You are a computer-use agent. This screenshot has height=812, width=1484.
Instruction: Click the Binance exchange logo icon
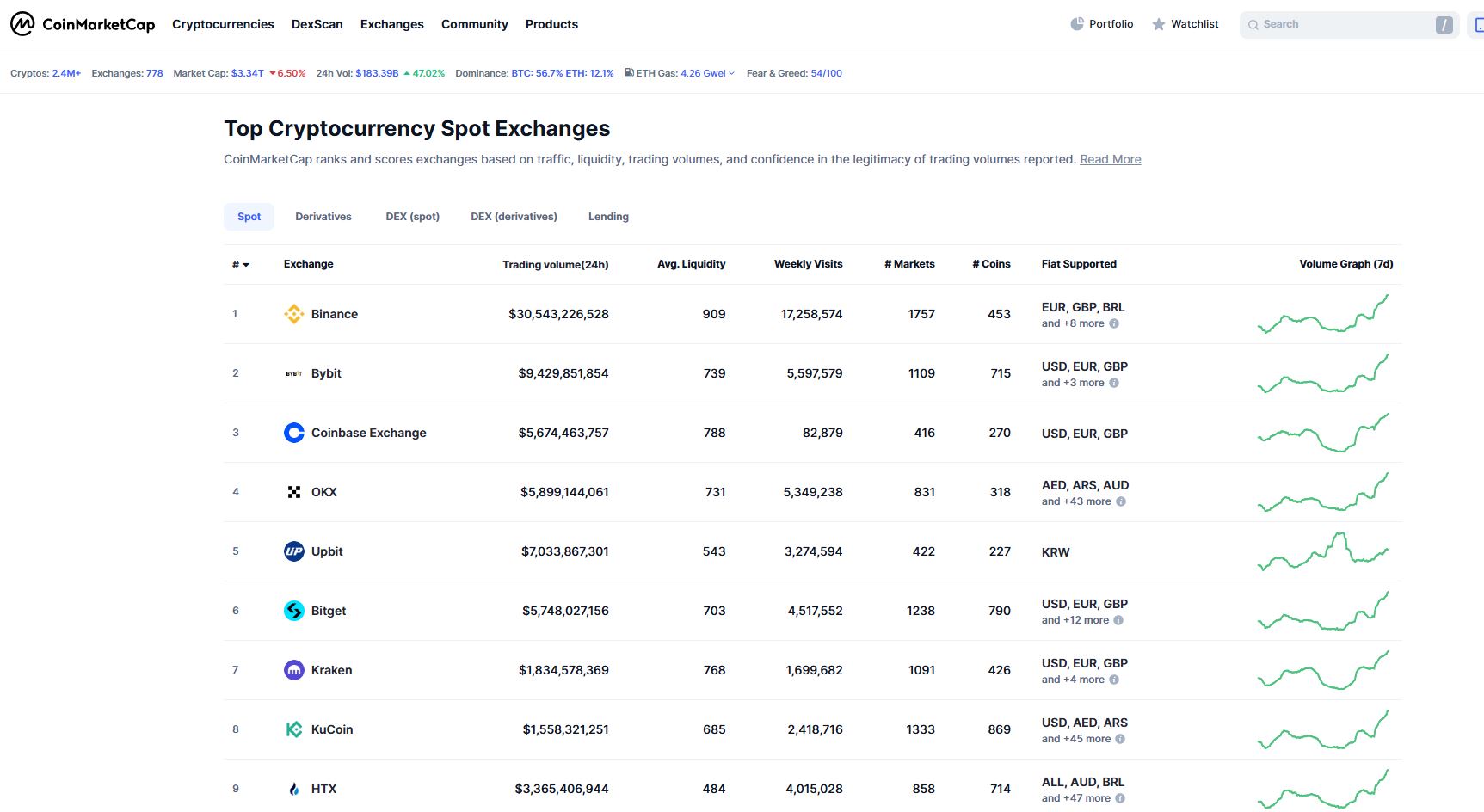point(294,314)
